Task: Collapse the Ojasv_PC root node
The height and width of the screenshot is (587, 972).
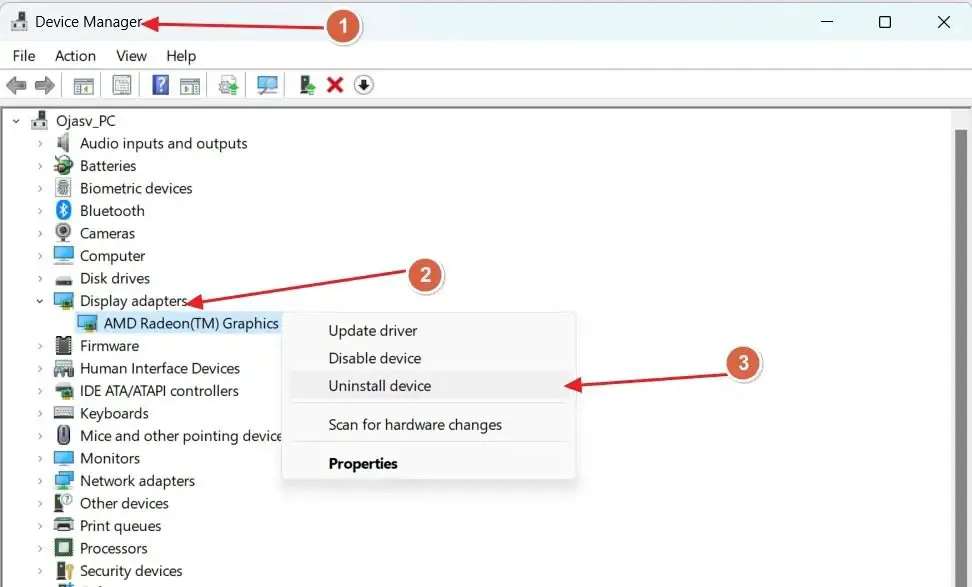Action: click(17, 121)
